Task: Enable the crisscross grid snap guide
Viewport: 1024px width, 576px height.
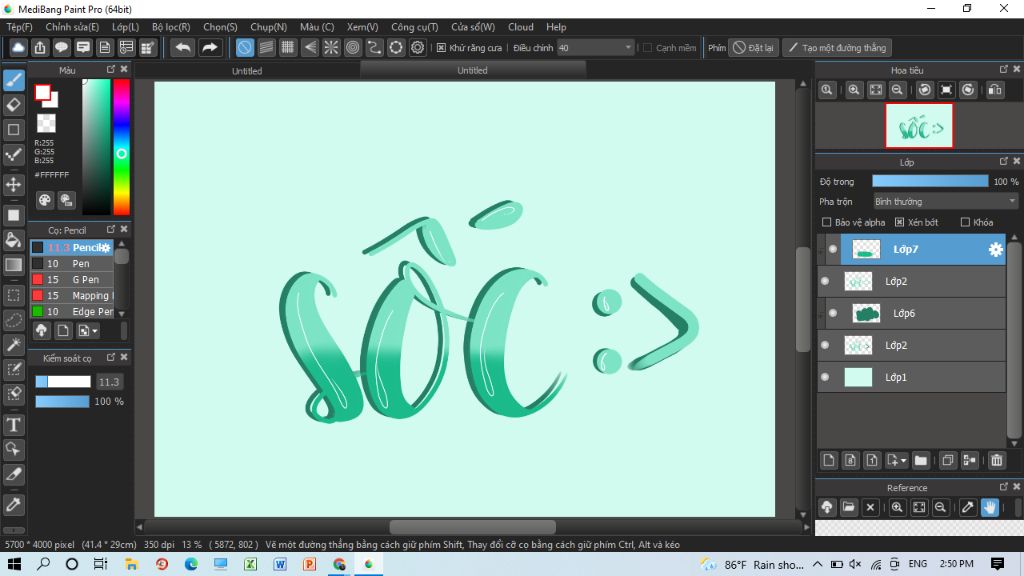Action: [x=287, y=48]
